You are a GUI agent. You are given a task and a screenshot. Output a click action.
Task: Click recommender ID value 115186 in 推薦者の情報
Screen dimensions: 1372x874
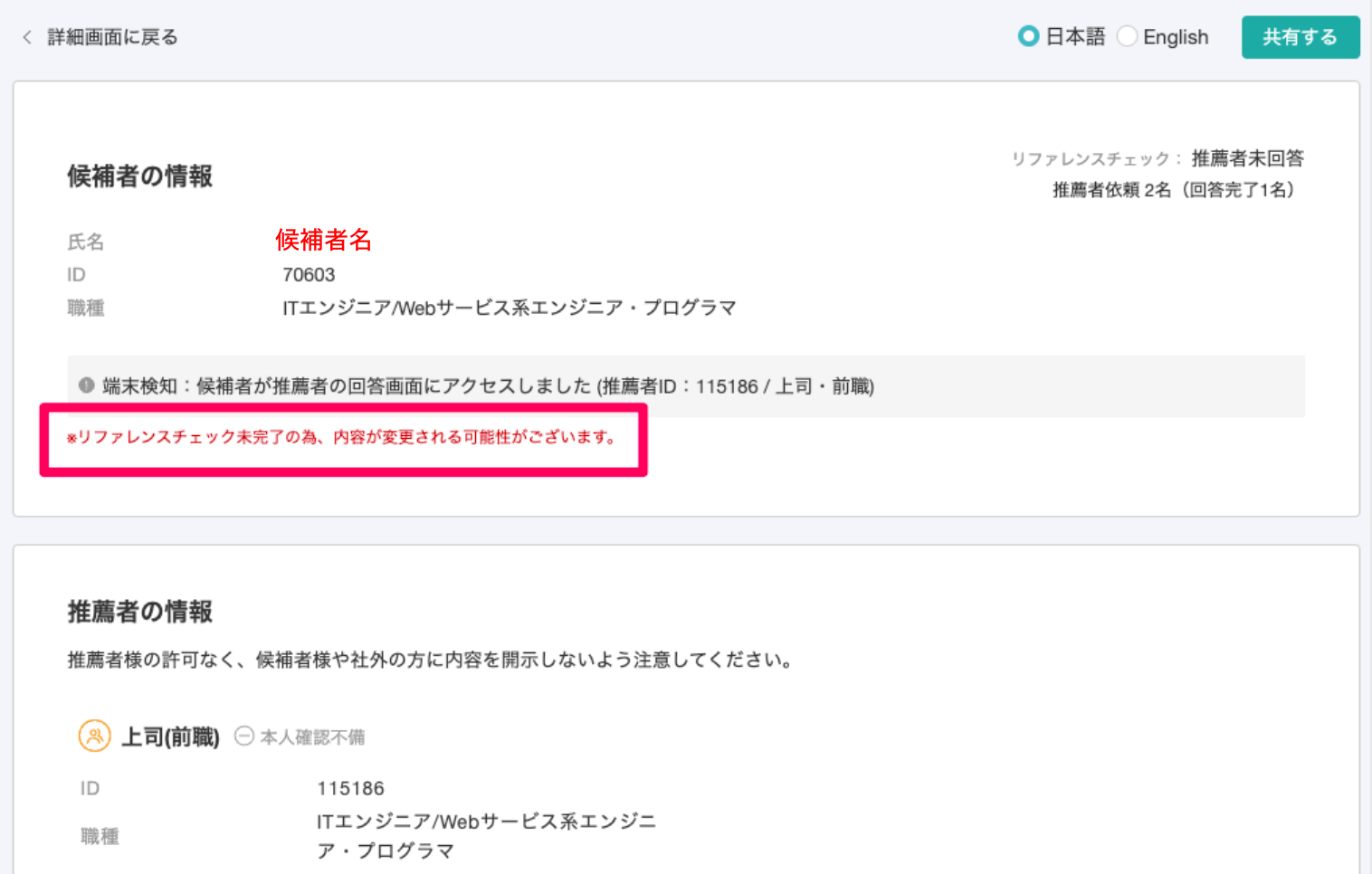click(351, 788)
